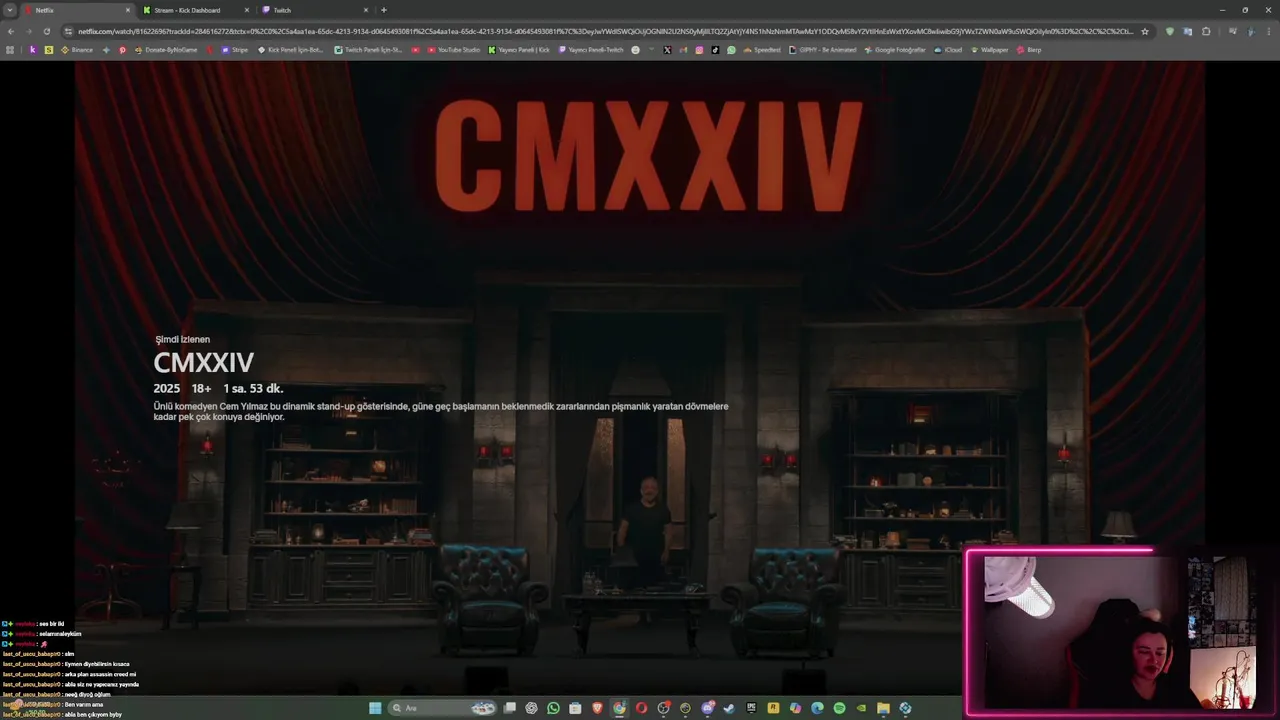Screen dimensions: 1280x720
Task: Open the tab search dropdown
Action: (10, 10)
